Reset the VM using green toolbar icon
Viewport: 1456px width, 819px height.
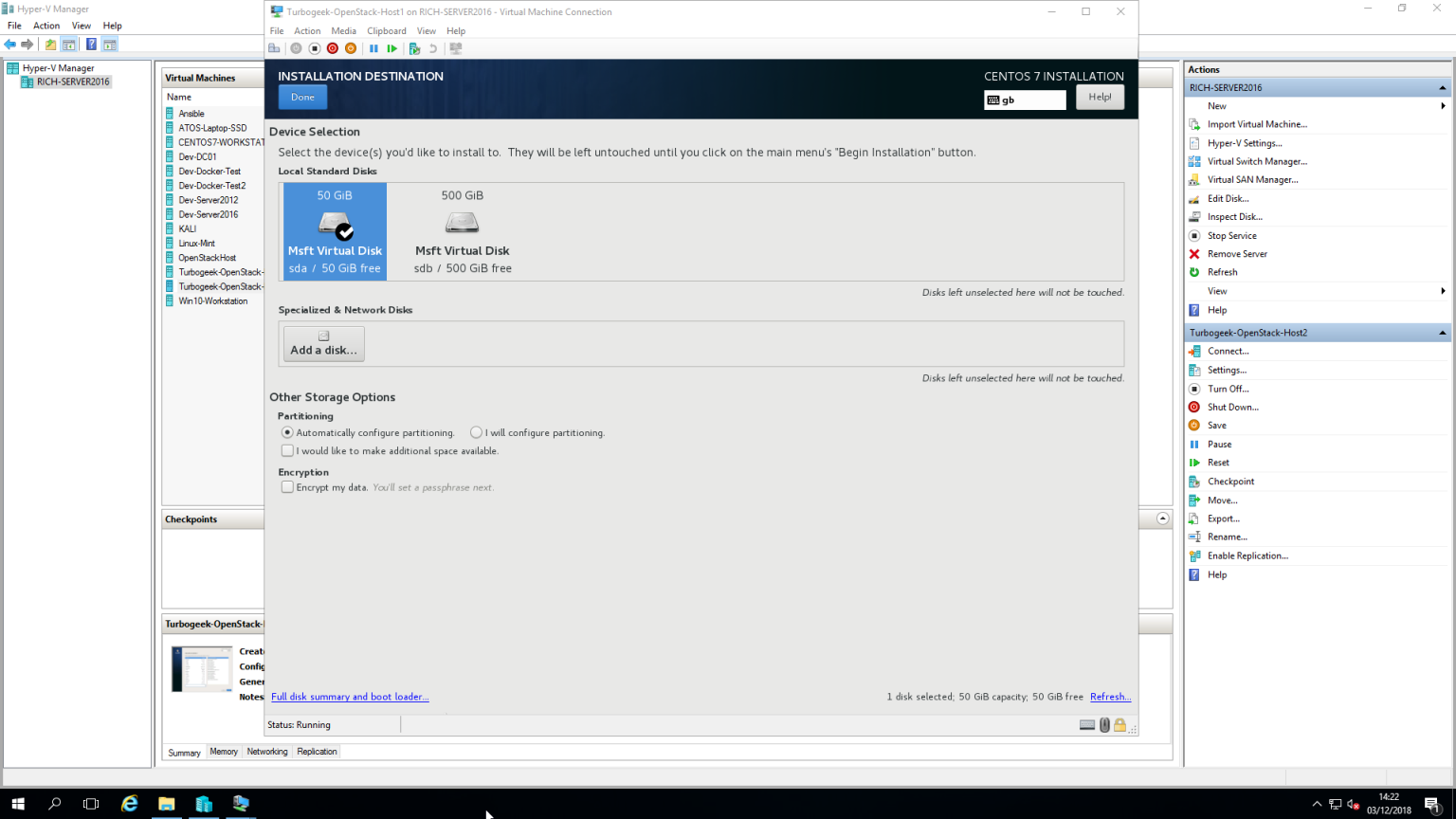pos(391,48)
